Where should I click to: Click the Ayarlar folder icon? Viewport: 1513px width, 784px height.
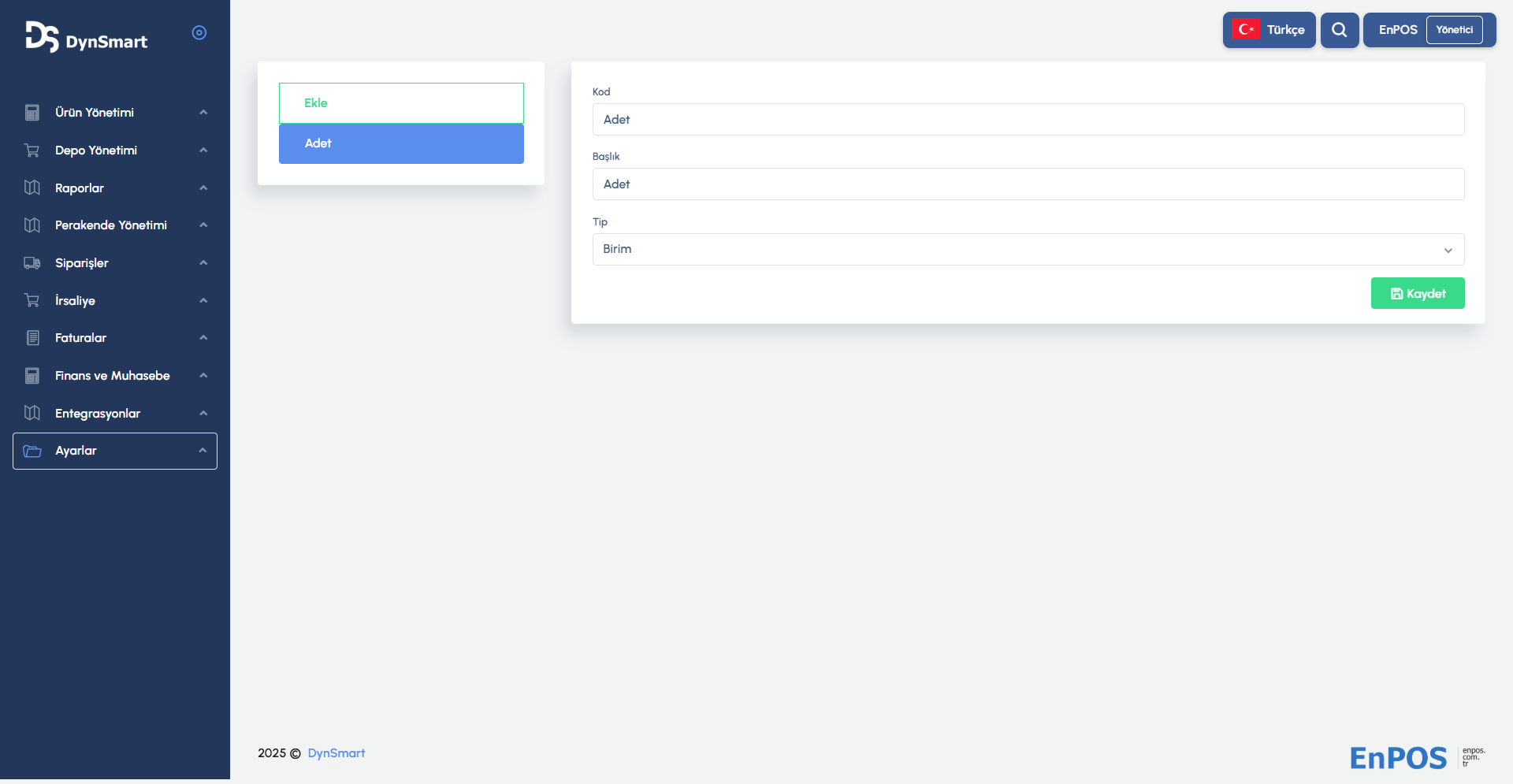tap(32, 451)
